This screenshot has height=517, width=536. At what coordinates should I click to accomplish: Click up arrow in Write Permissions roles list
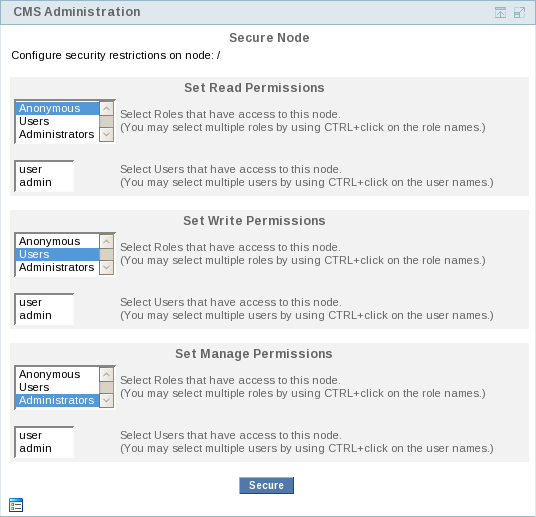click(x=107, y=241)
